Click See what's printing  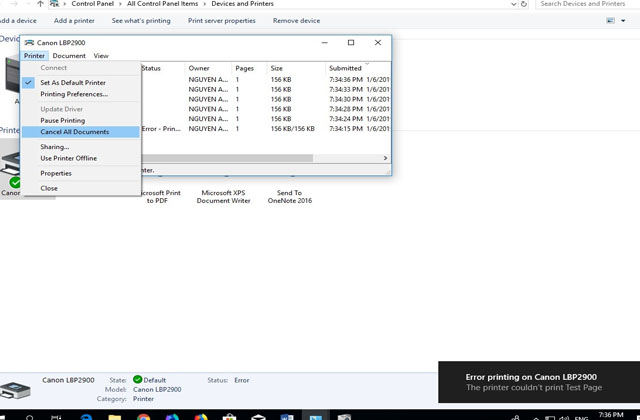tap(141, 20)
